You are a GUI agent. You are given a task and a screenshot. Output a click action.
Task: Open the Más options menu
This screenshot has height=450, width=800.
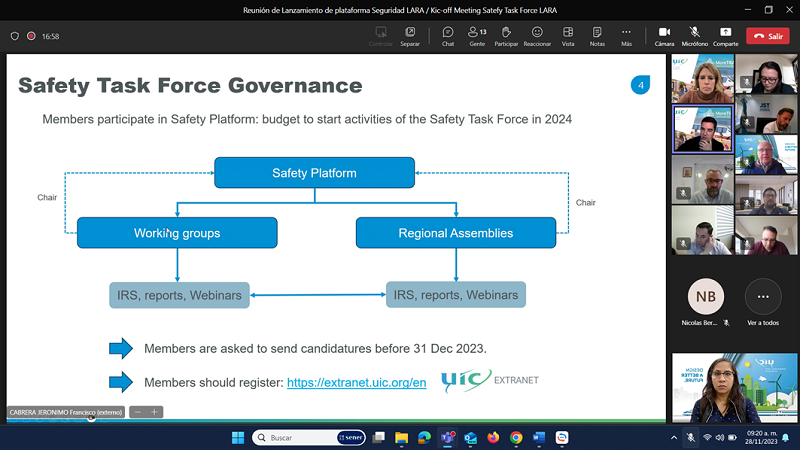[626, 36]
